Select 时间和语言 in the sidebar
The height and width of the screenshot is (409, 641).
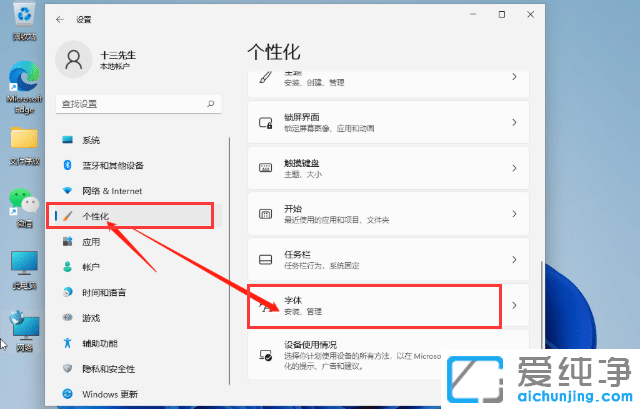(x=139, y=292)
